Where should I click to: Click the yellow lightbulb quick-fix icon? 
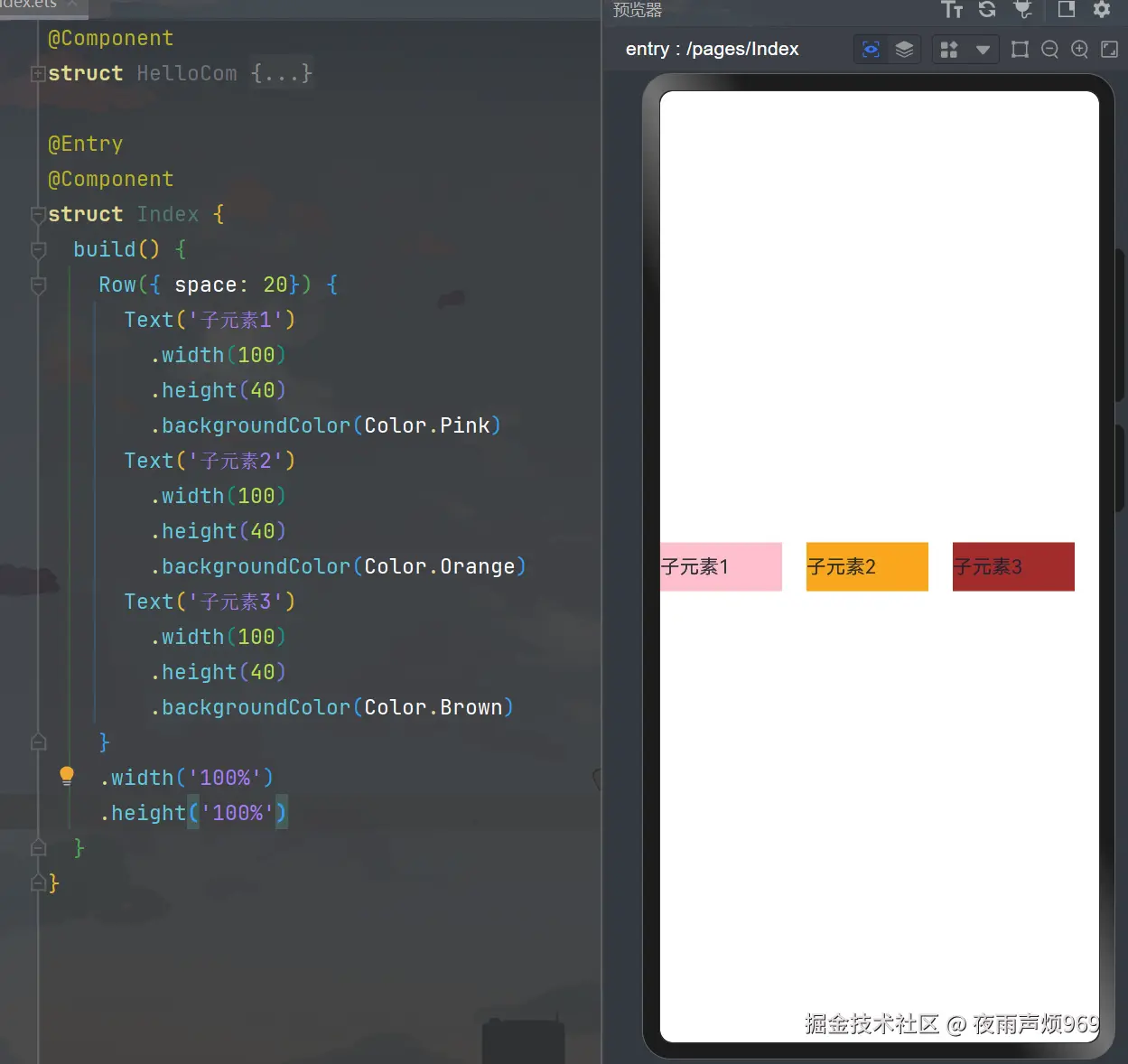[67, 776]
